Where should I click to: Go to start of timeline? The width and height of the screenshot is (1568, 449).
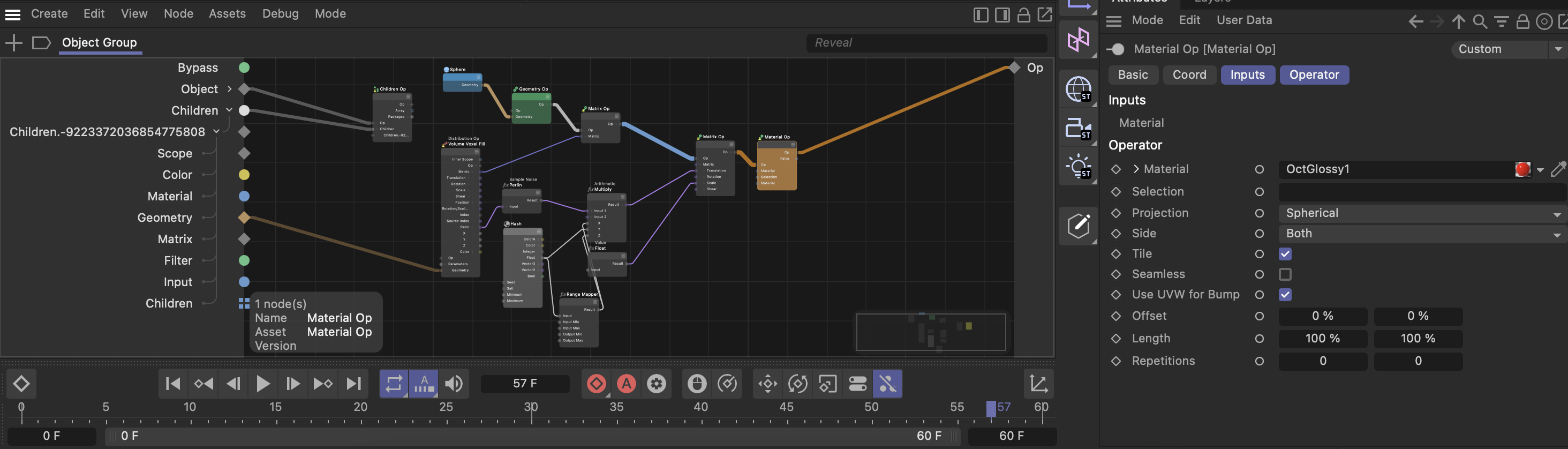(173, 384)
